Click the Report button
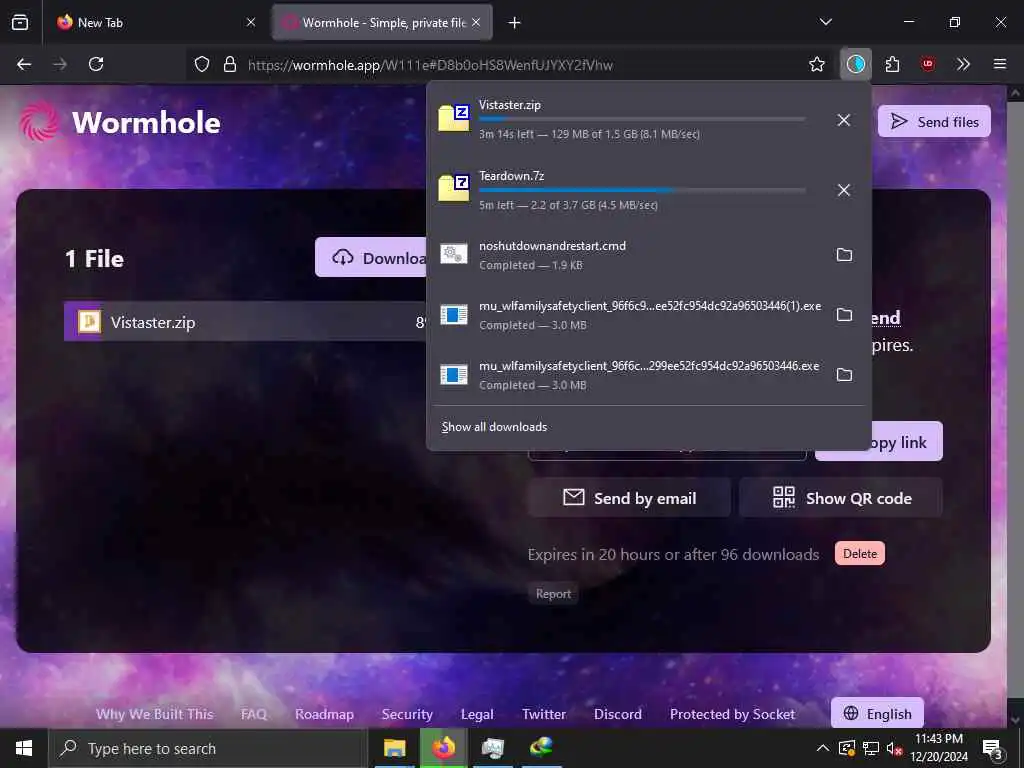This screenshot has width=1024, height=768. click(x=553, y=594)
